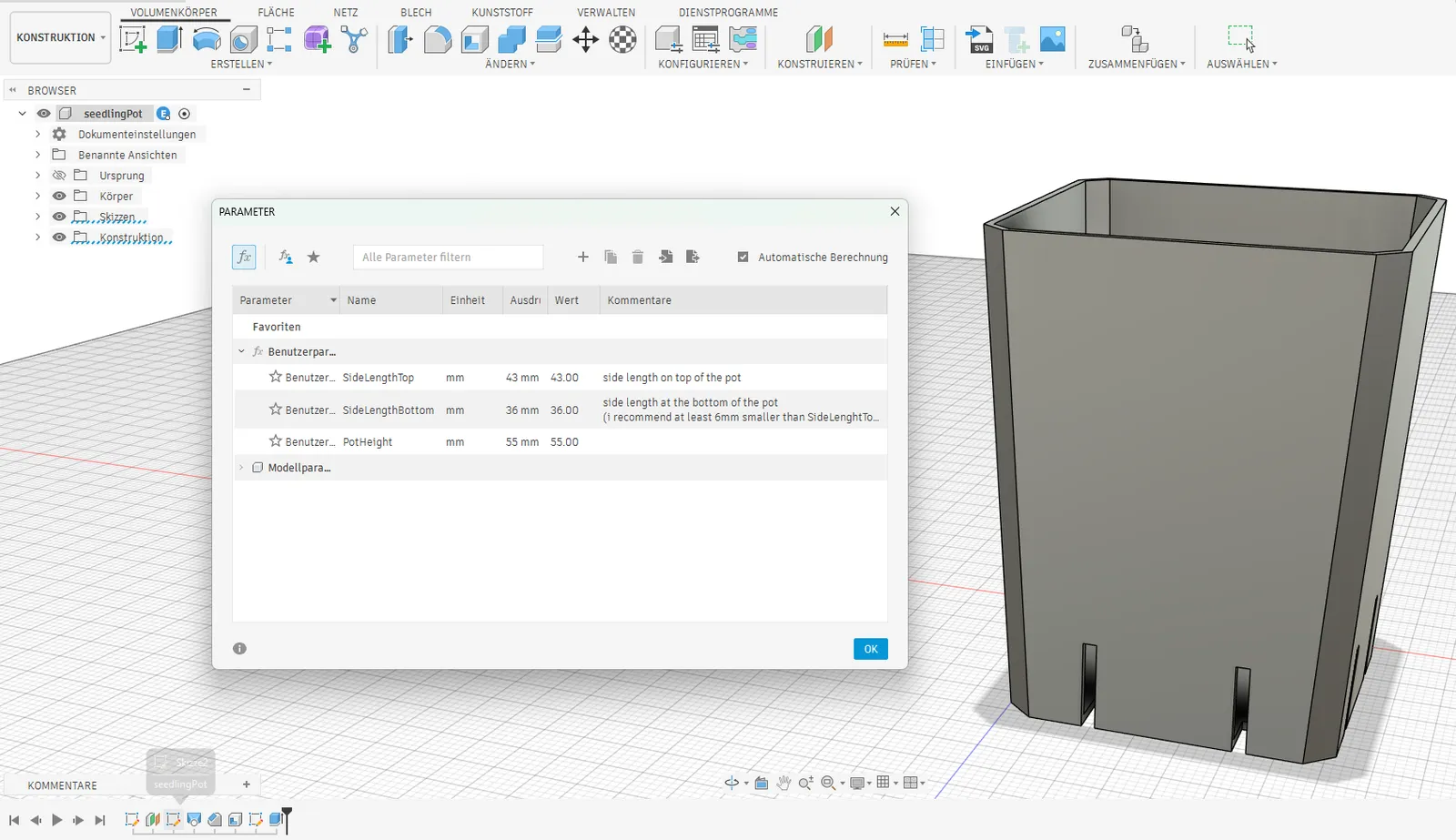Image resolution: width=1456 pixels, height=840 pixels.
Task: Toggle visibility of Körper folder
Action: click(x=59, y=196)
